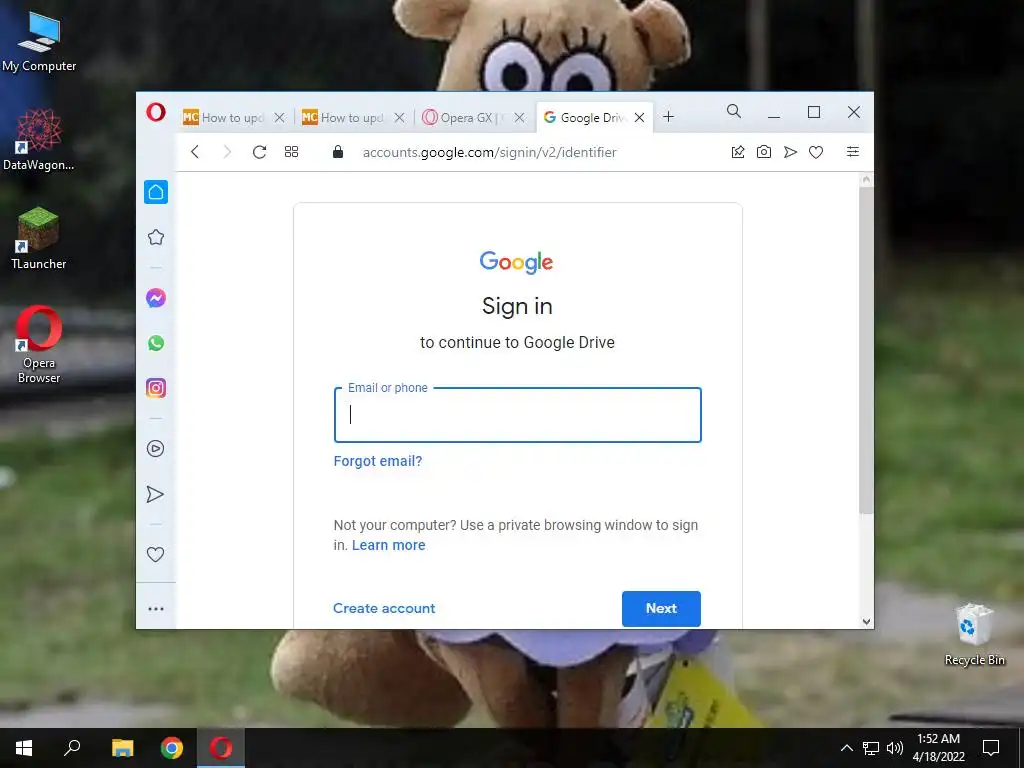Open sidebar heart Pinboards icon
Image resolution: width=1024 pixels, height=768 pixels.
tap(155, 554)
